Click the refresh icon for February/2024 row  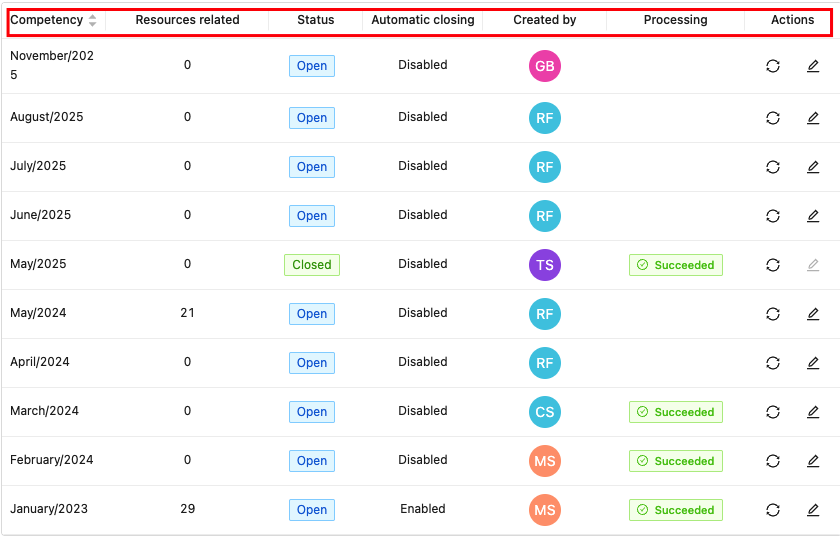(x=773, y=461)
